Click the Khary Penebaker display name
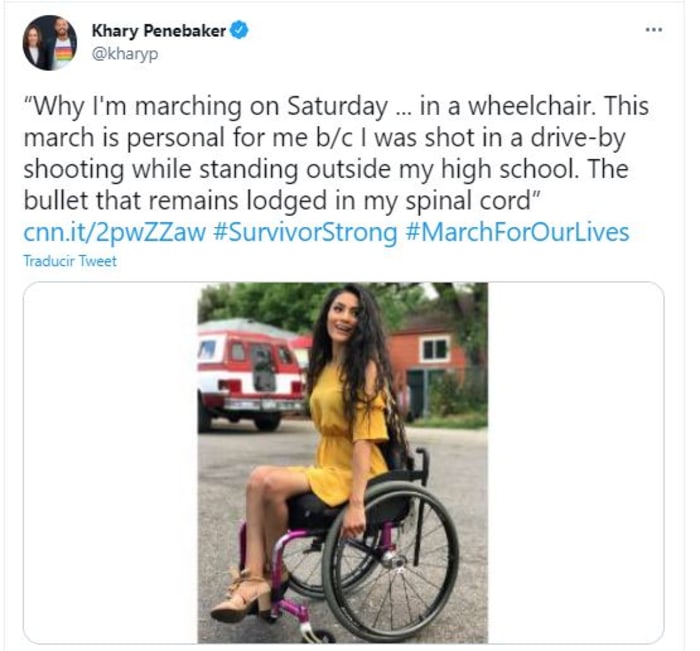Image resolution: width=700 pixels, height=651 pixels. point(159,31)
